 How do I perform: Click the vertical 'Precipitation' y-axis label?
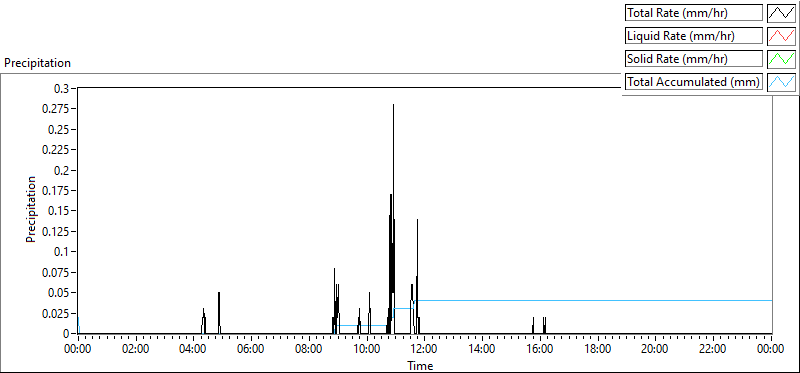click(31, 209)
